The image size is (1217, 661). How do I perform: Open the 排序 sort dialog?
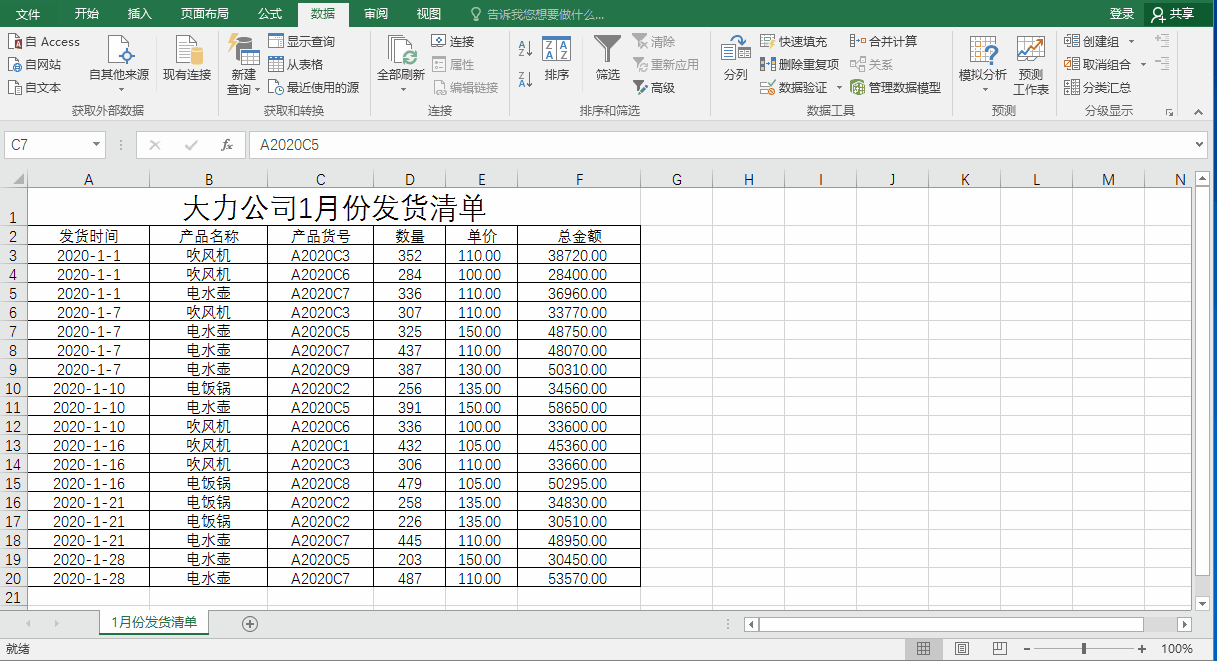click(557, 59)
